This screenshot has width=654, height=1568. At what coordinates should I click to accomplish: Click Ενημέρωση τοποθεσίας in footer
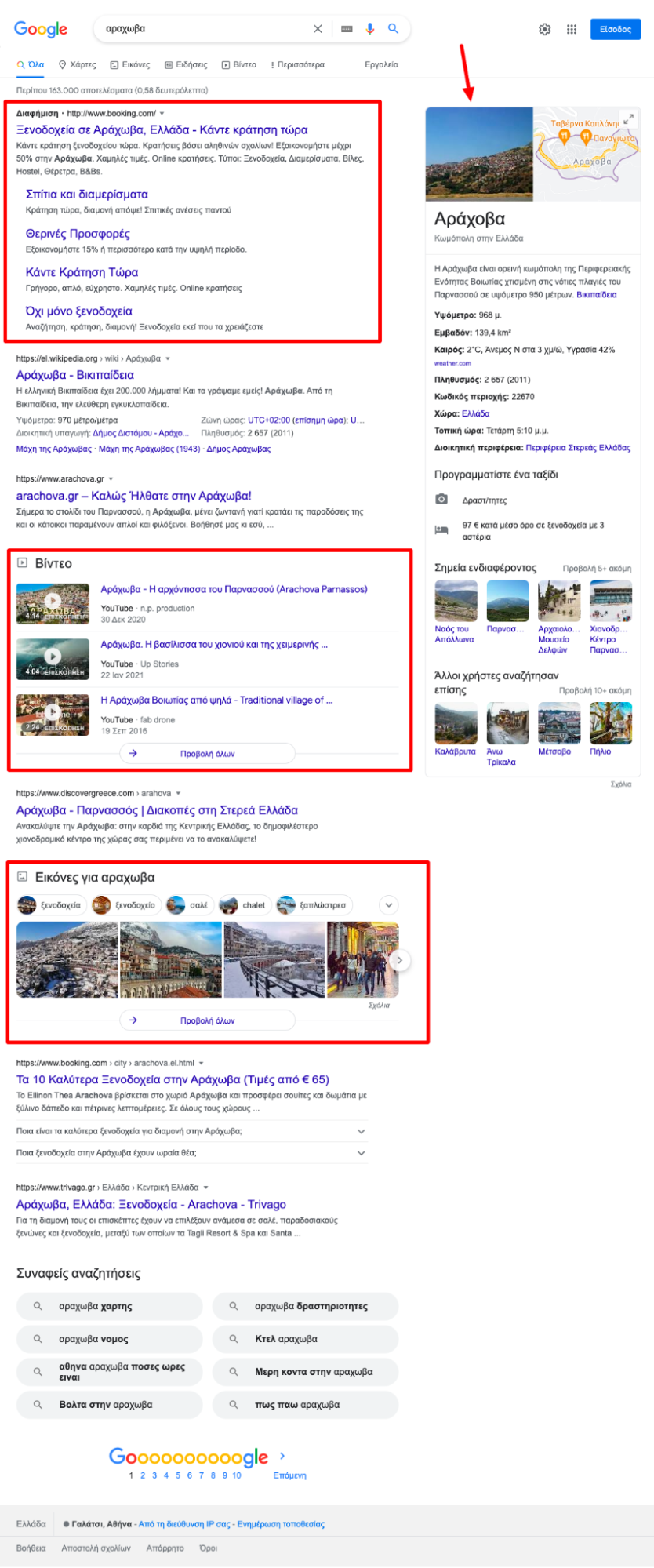(281, 1524)
